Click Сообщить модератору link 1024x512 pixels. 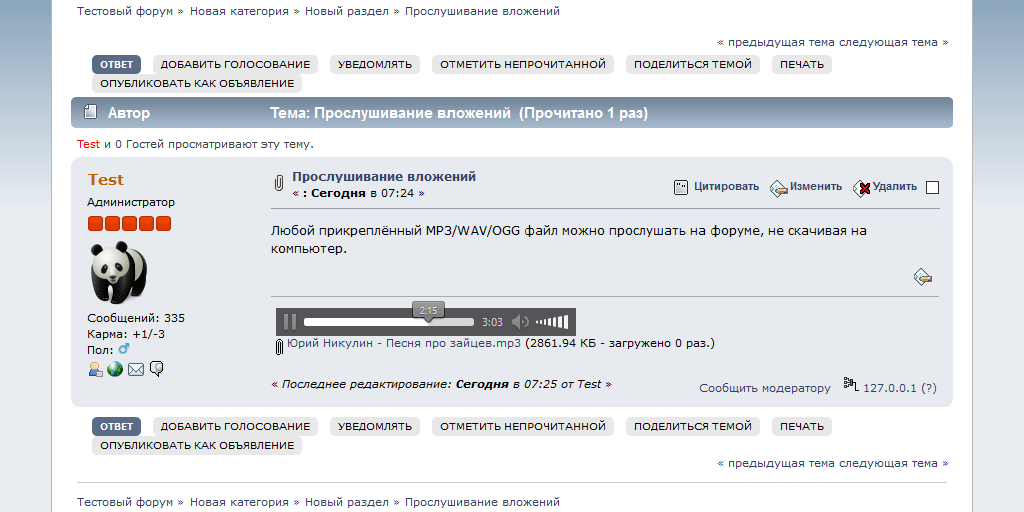(x=764, y=388)
